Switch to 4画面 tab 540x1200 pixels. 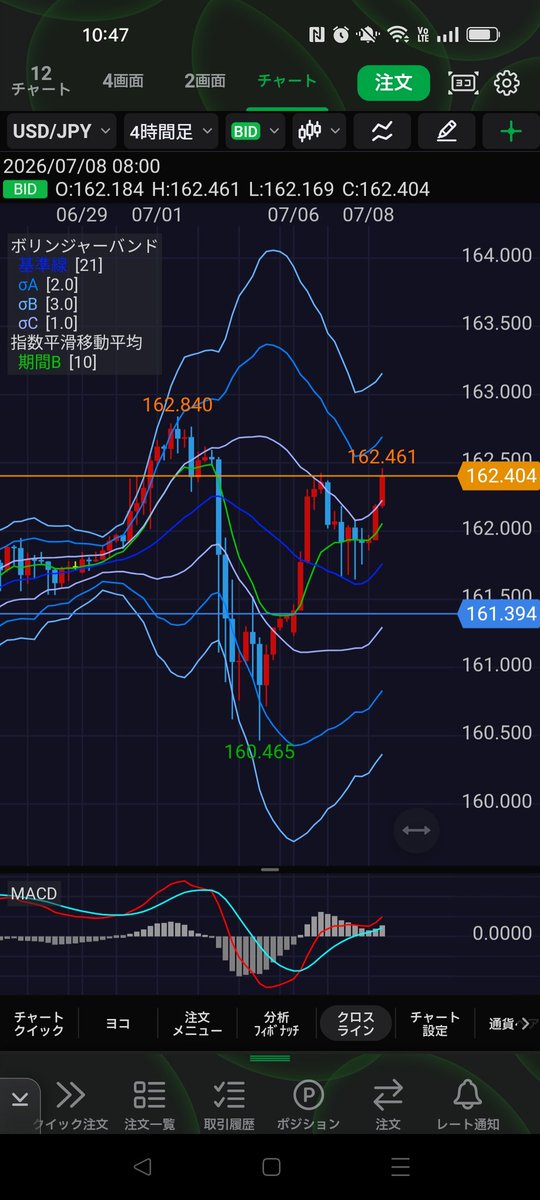(x=122, y=80)
